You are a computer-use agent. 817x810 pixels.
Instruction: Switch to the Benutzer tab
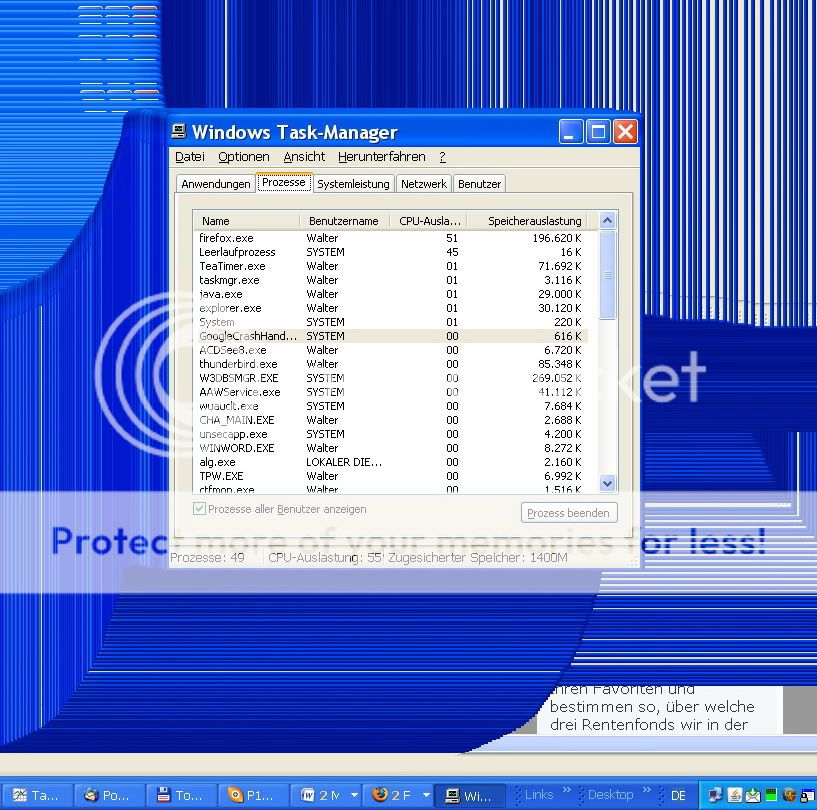(x=479, y=184)
